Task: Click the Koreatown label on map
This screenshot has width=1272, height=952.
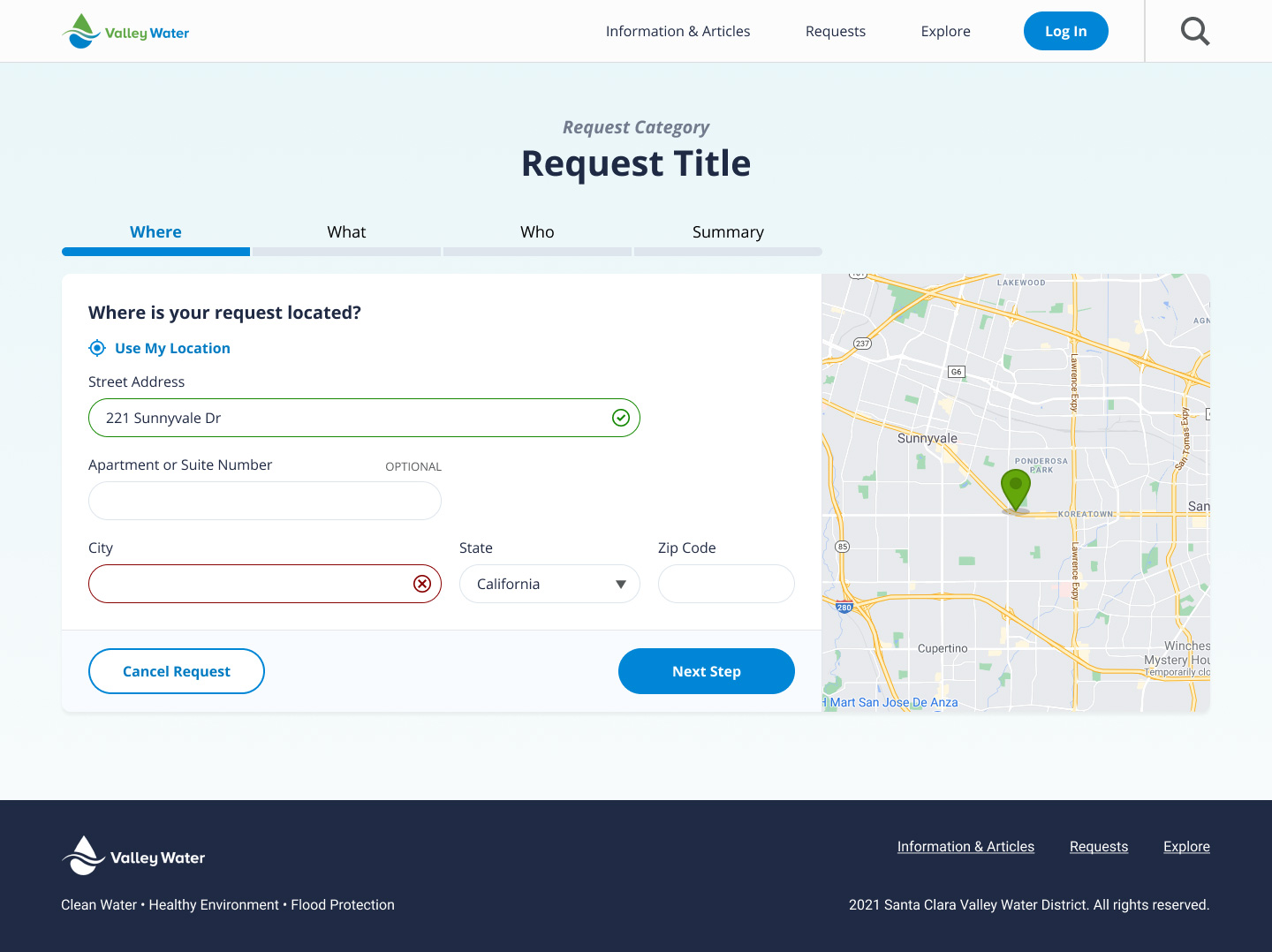Action: coord(1086,514)
